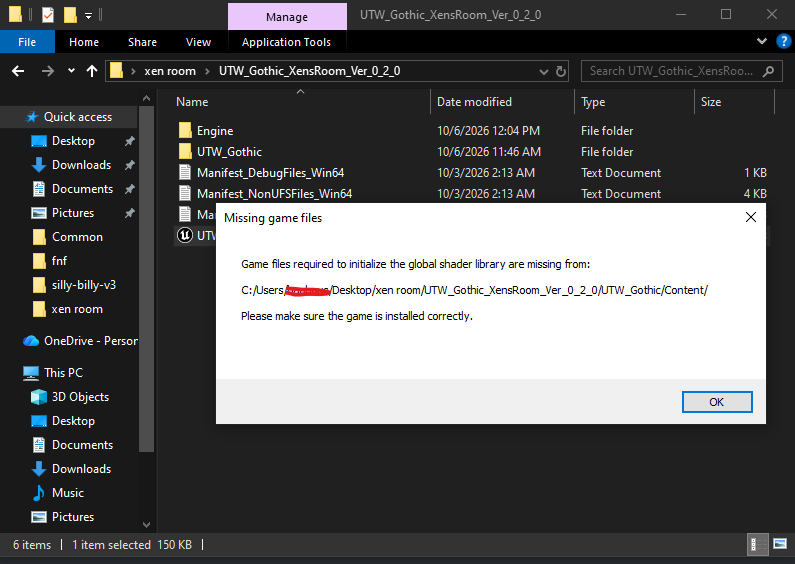The width and height of the screenshot is (795, 564).
Task: Select the Manage contextual tab
Action: click(287, 17)
